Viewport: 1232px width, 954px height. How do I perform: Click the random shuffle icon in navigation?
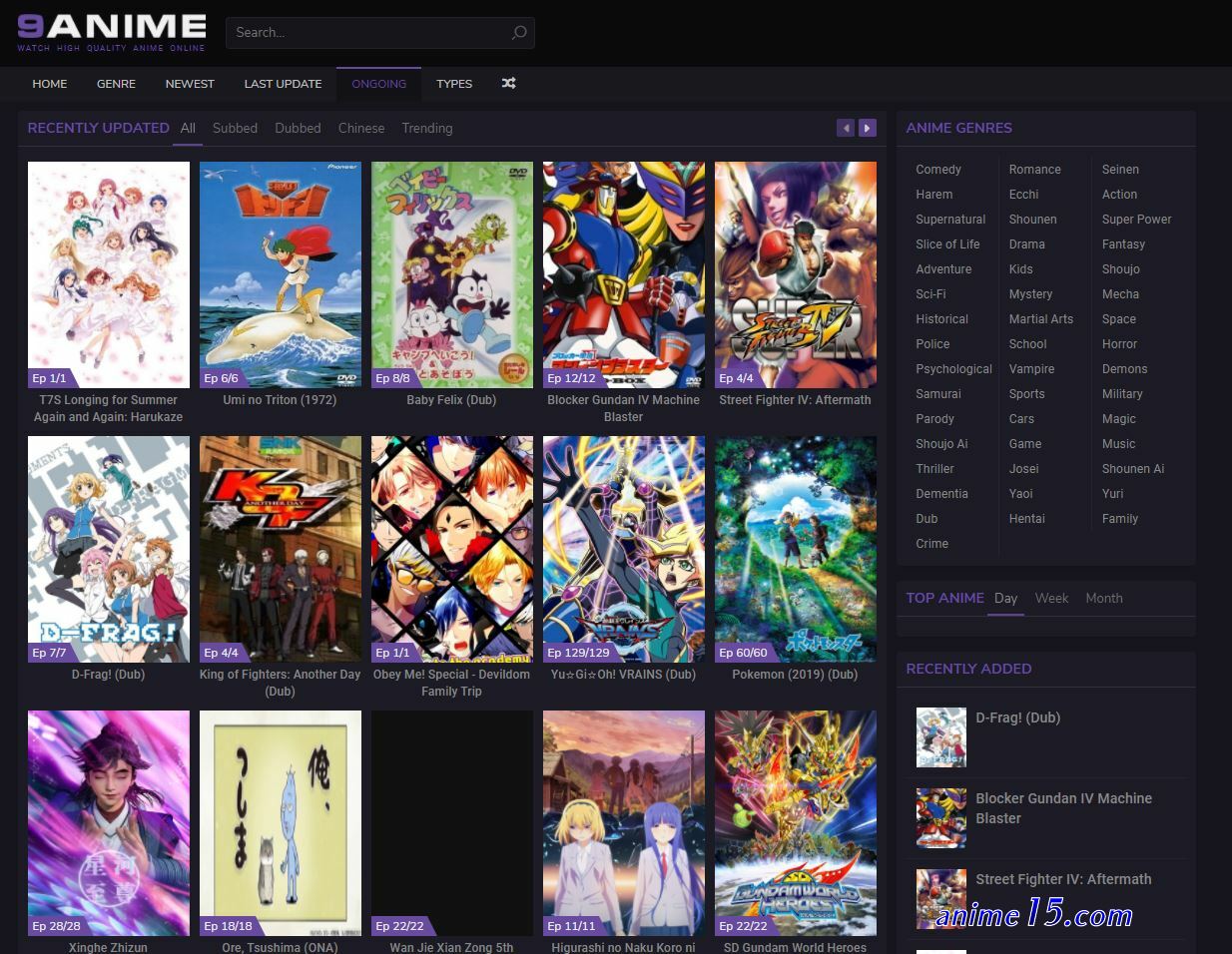(508, 84)
